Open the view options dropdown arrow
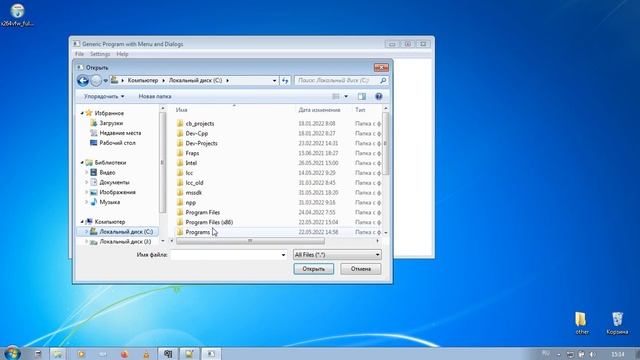 (346, 96)
